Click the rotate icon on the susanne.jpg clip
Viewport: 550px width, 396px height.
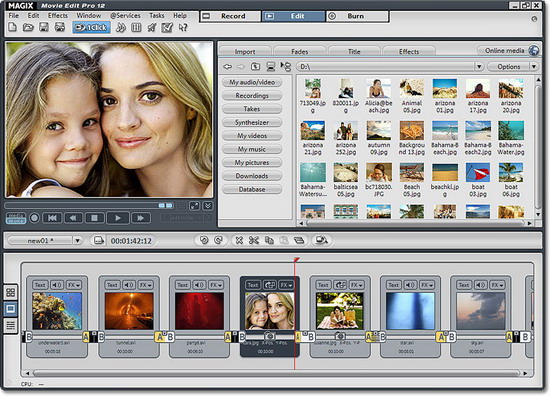340,285
